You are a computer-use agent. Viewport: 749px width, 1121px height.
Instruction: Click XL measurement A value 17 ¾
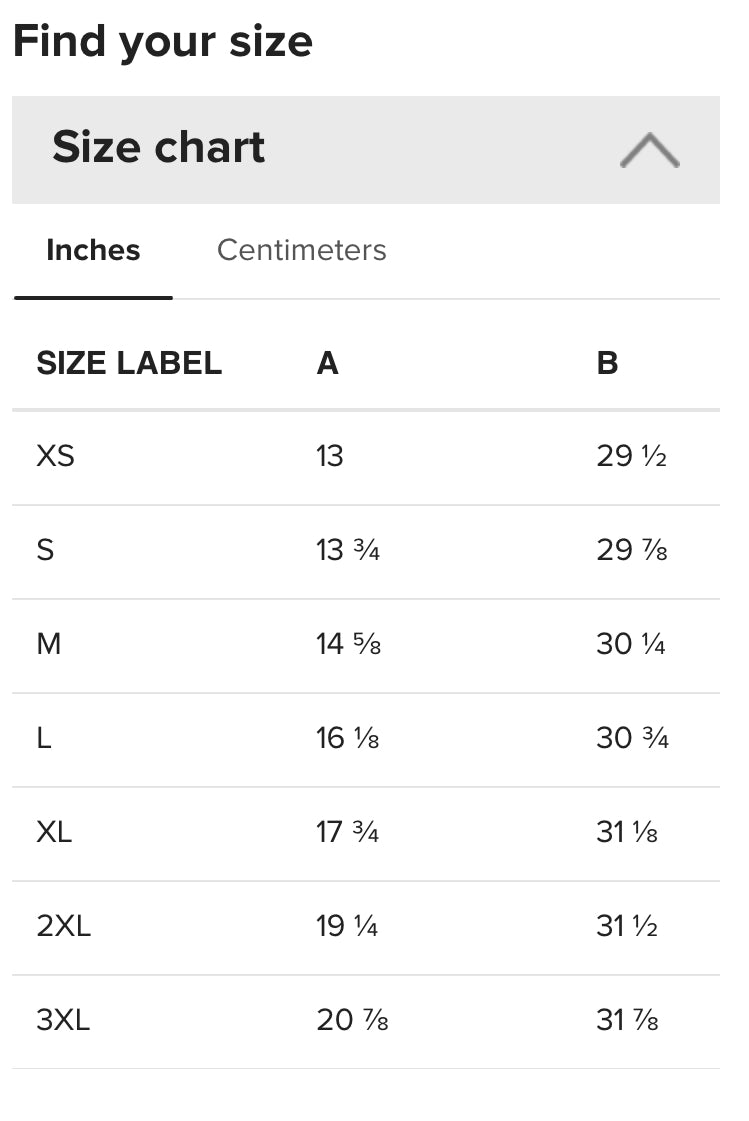(x=347, y=832)
